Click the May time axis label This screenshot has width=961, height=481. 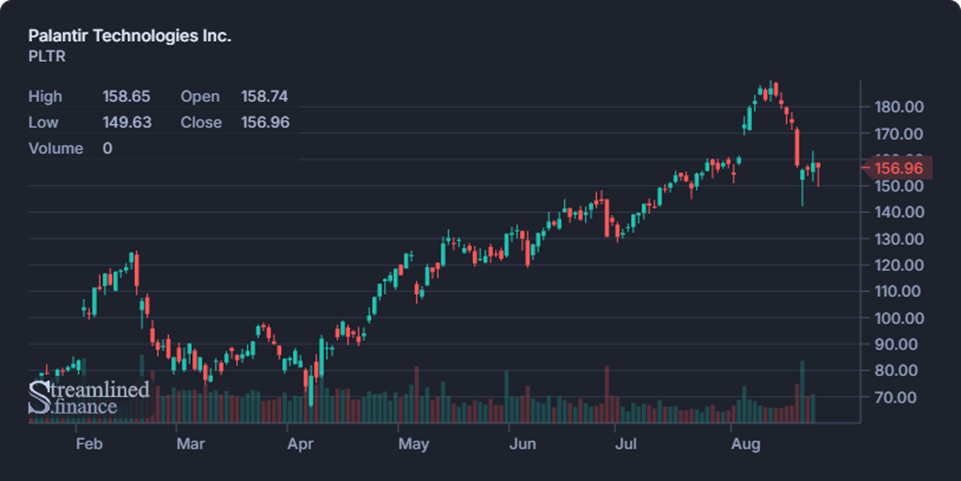[x=413, y=444]
